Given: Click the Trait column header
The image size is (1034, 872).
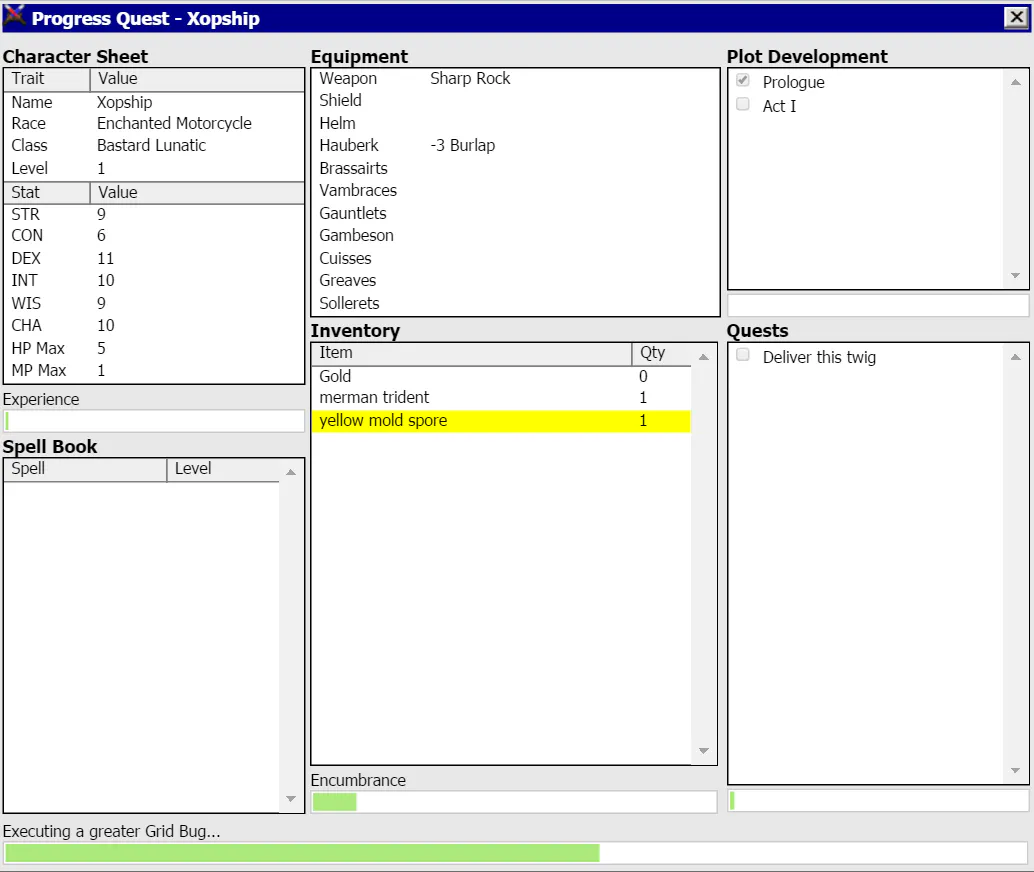Looking at the screenshot, I should [47, 79].
